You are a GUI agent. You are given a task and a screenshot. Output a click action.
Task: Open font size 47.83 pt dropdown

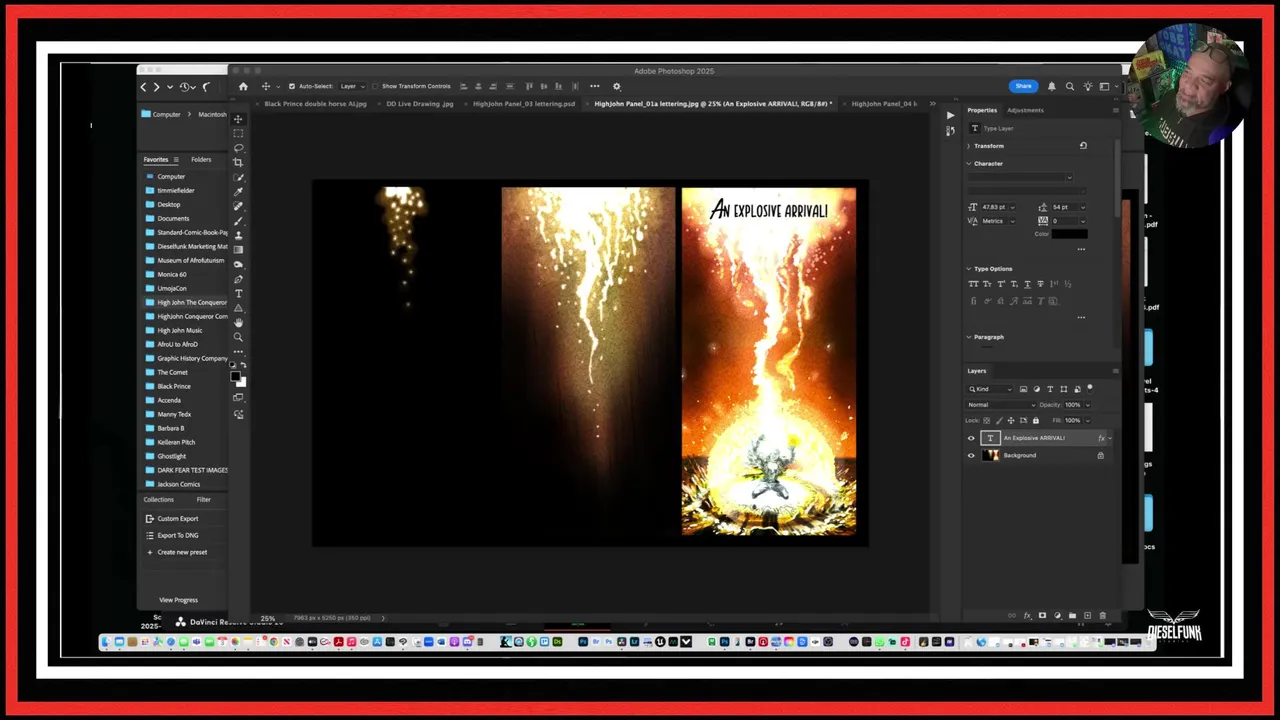coord(1013,207)
